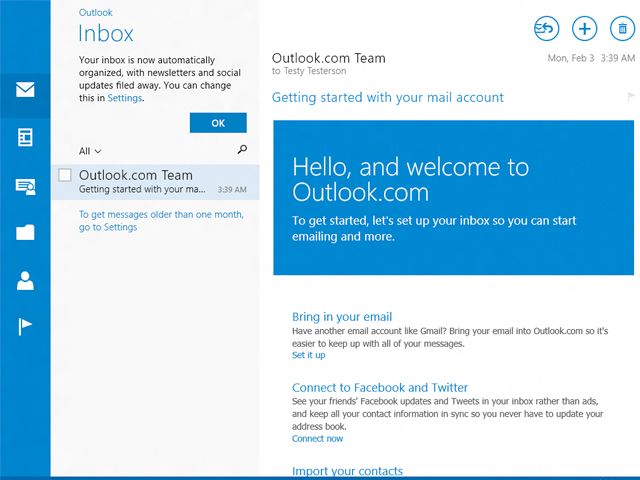Expand the All filter dropdown
Image resolution: width=640 pixels, height=480 pixels.
90,151
